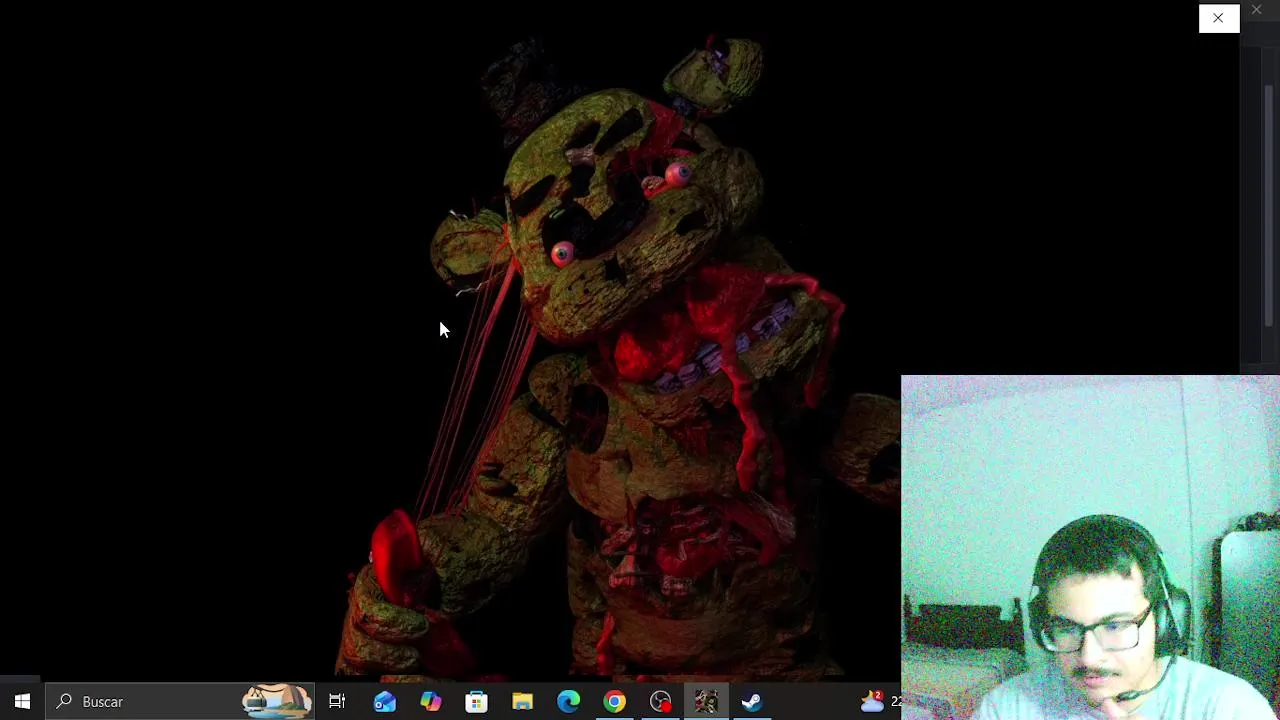Open the Windows Start menu
The width and height of the screenshot is (1280, 720).
22,701
